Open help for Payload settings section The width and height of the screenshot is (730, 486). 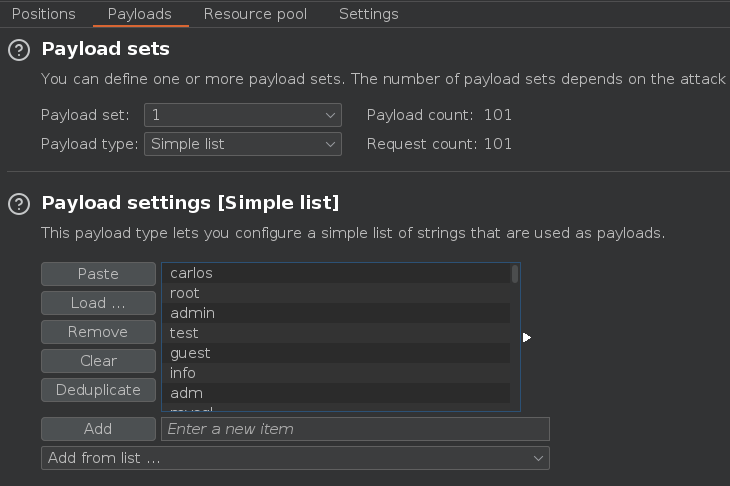pos(18,204)
